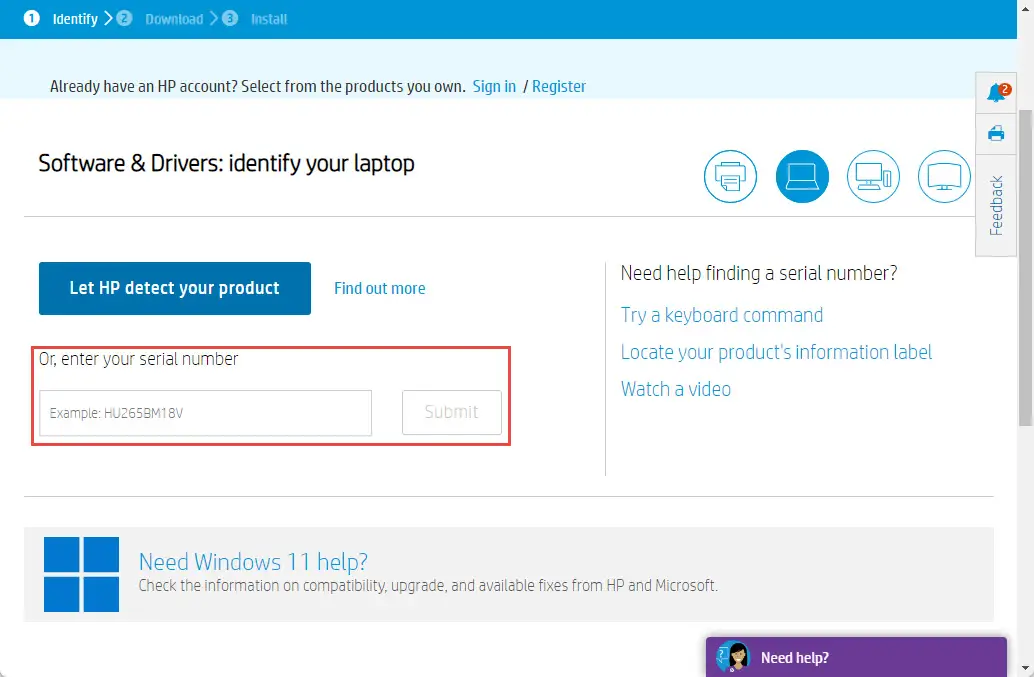Screen dimensions: 1034x677
Task: Open the Find out more link
Action: [380, 289]
